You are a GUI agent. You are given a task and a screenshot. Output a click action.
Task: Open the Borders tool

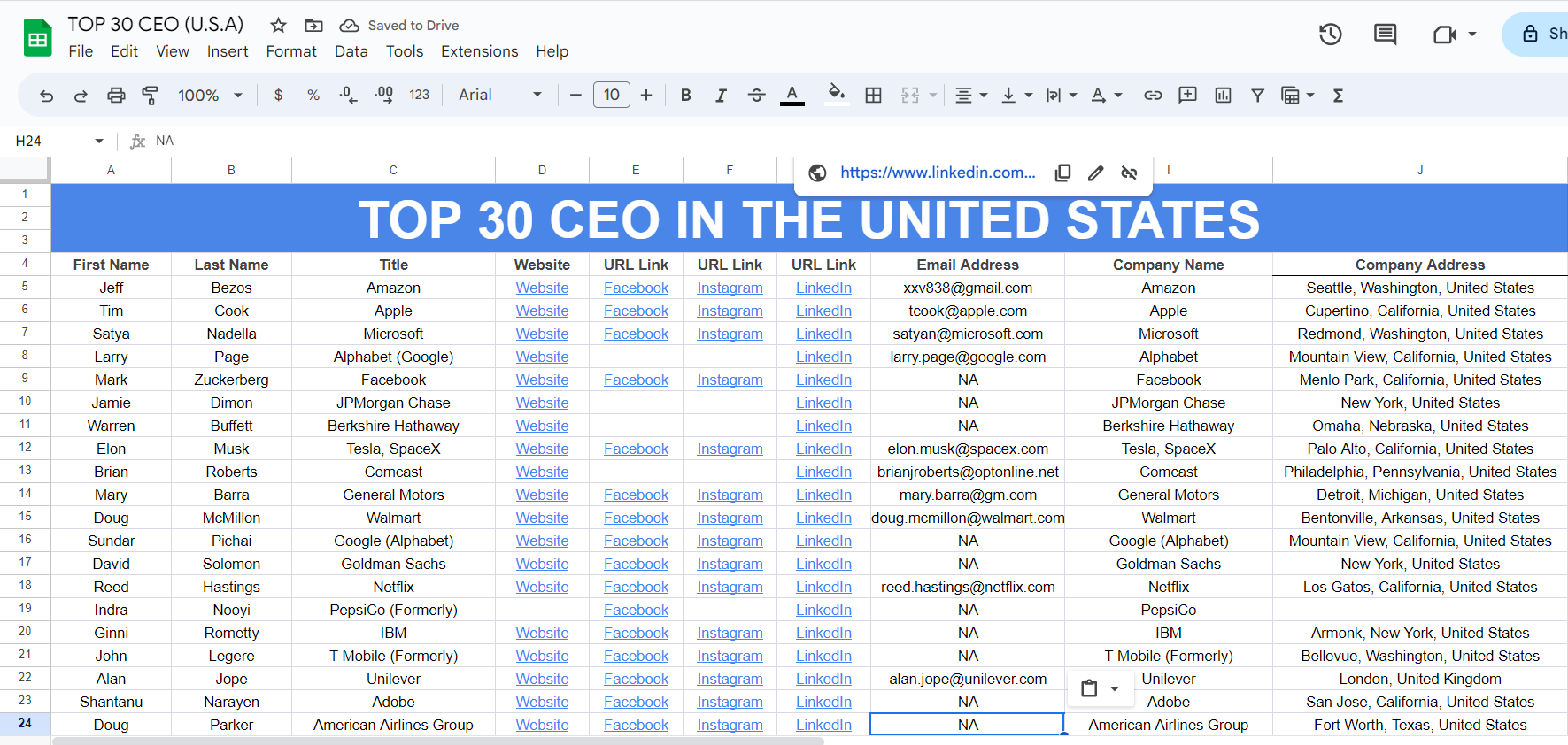874,95
